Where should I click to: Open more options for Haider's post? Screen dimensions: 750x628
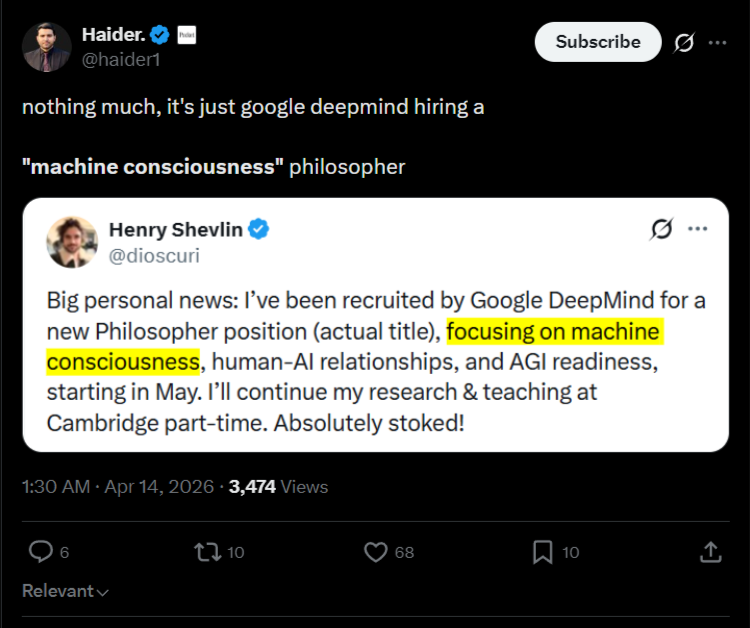point(717,43)
